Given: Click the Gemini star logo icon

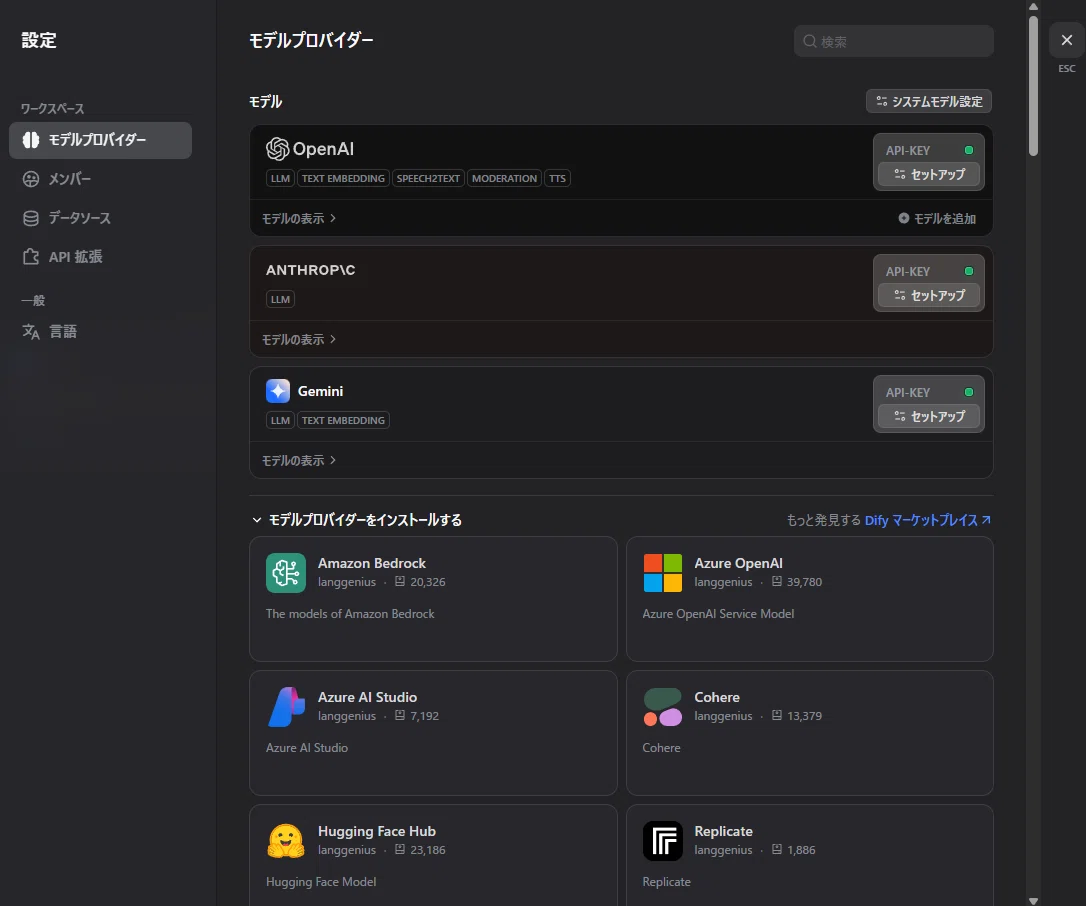Looking at the screenshot, I should [x=278, y=391].
